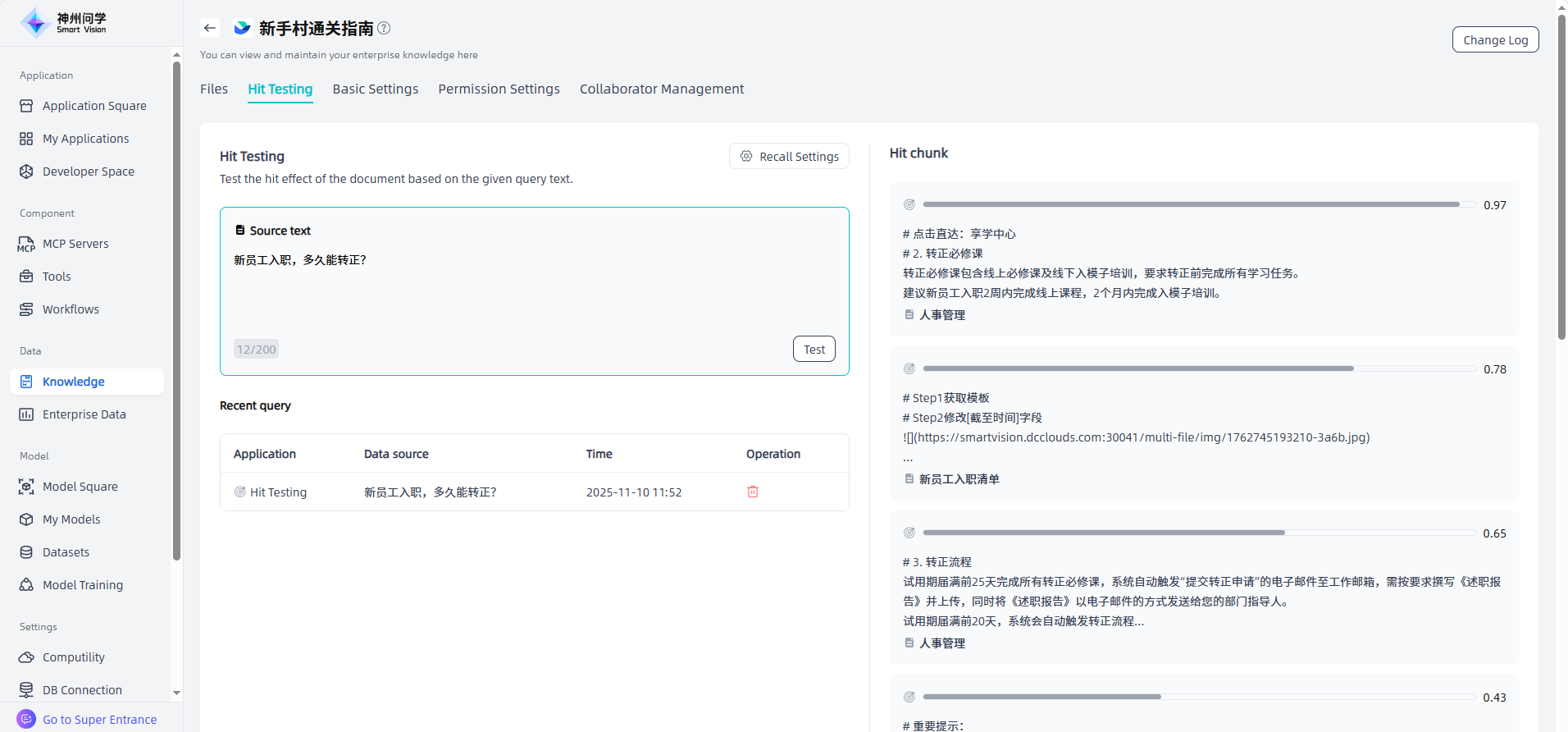Open Model Square in the sidebar

click(80, 487)
